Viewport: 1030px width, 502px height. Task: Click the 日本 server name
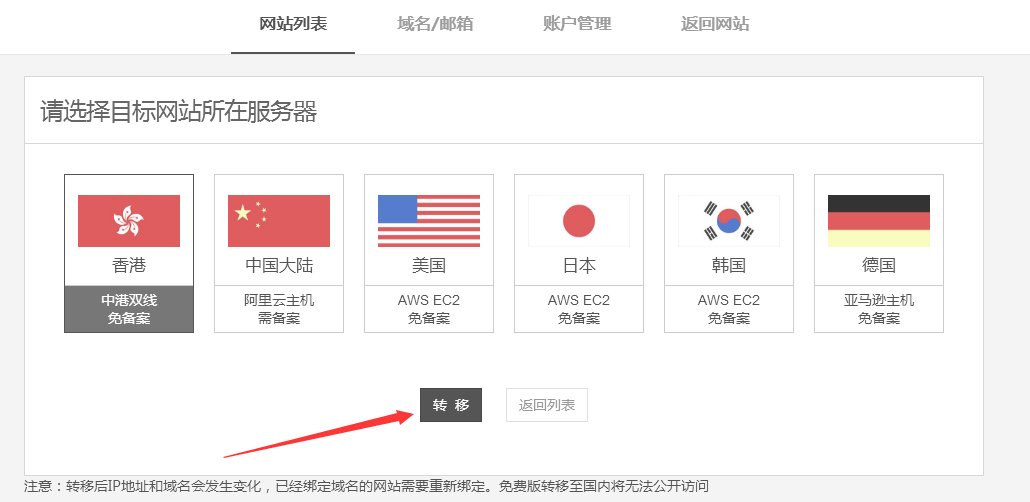pyautogui.click(x=579, y=265)
